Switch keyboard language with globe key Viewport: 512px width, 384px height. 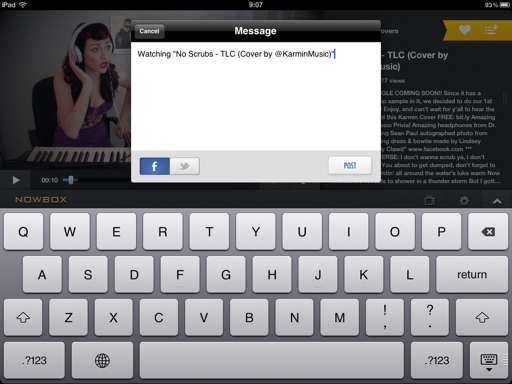coord(102,360)
